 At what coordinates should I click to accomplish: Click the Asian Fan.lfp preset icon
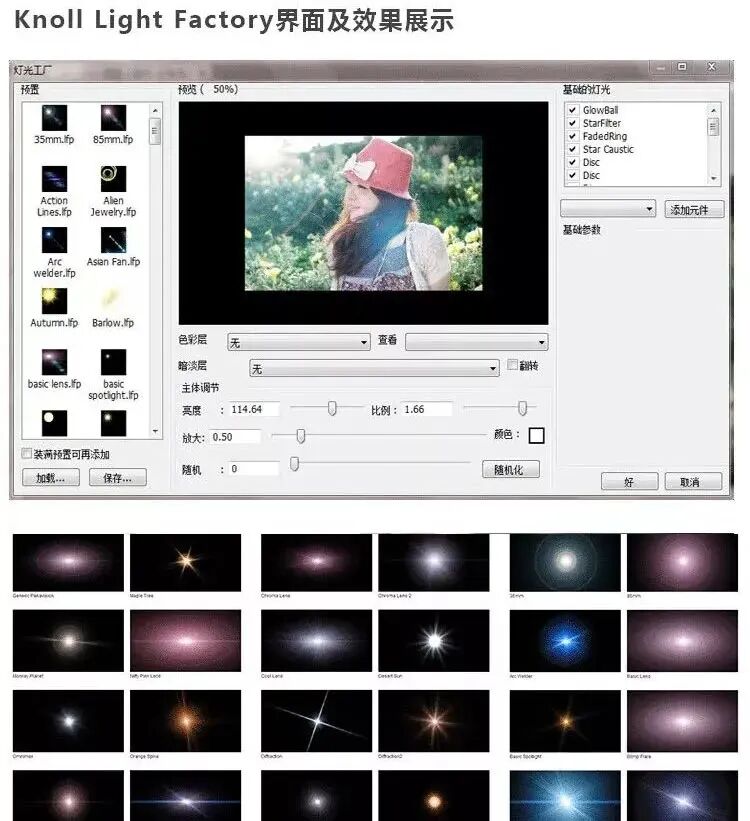[113, 240]
